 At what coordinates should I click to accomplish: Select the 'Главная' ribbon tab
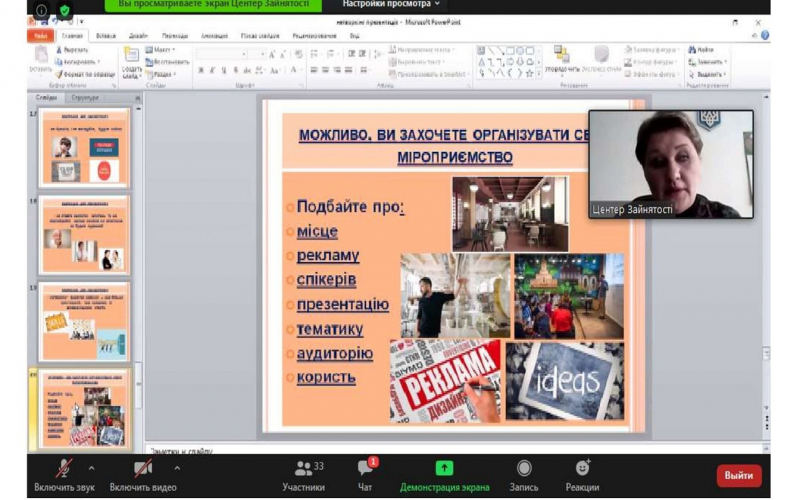[72, 36]
